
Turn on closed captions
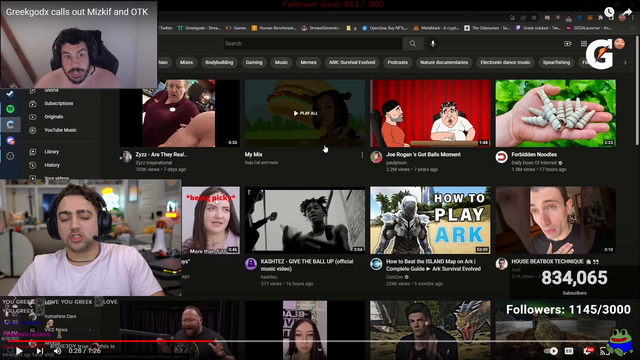(569, 351)
